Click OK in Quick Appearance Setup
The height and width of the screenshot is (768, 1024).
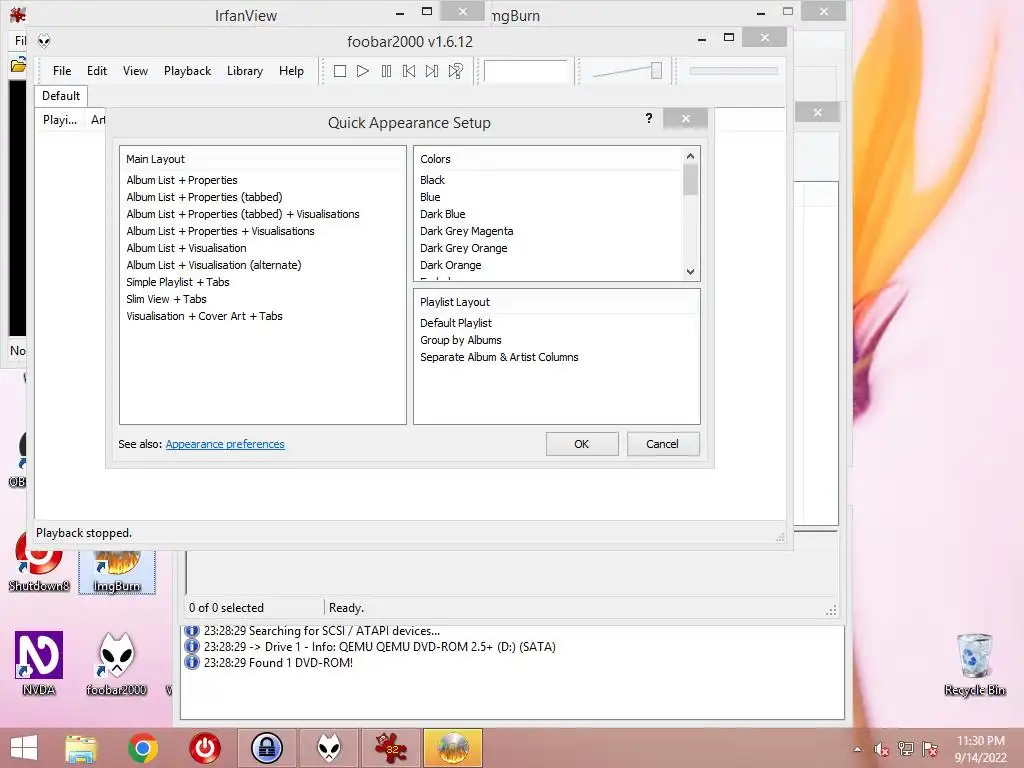[581, 444]
